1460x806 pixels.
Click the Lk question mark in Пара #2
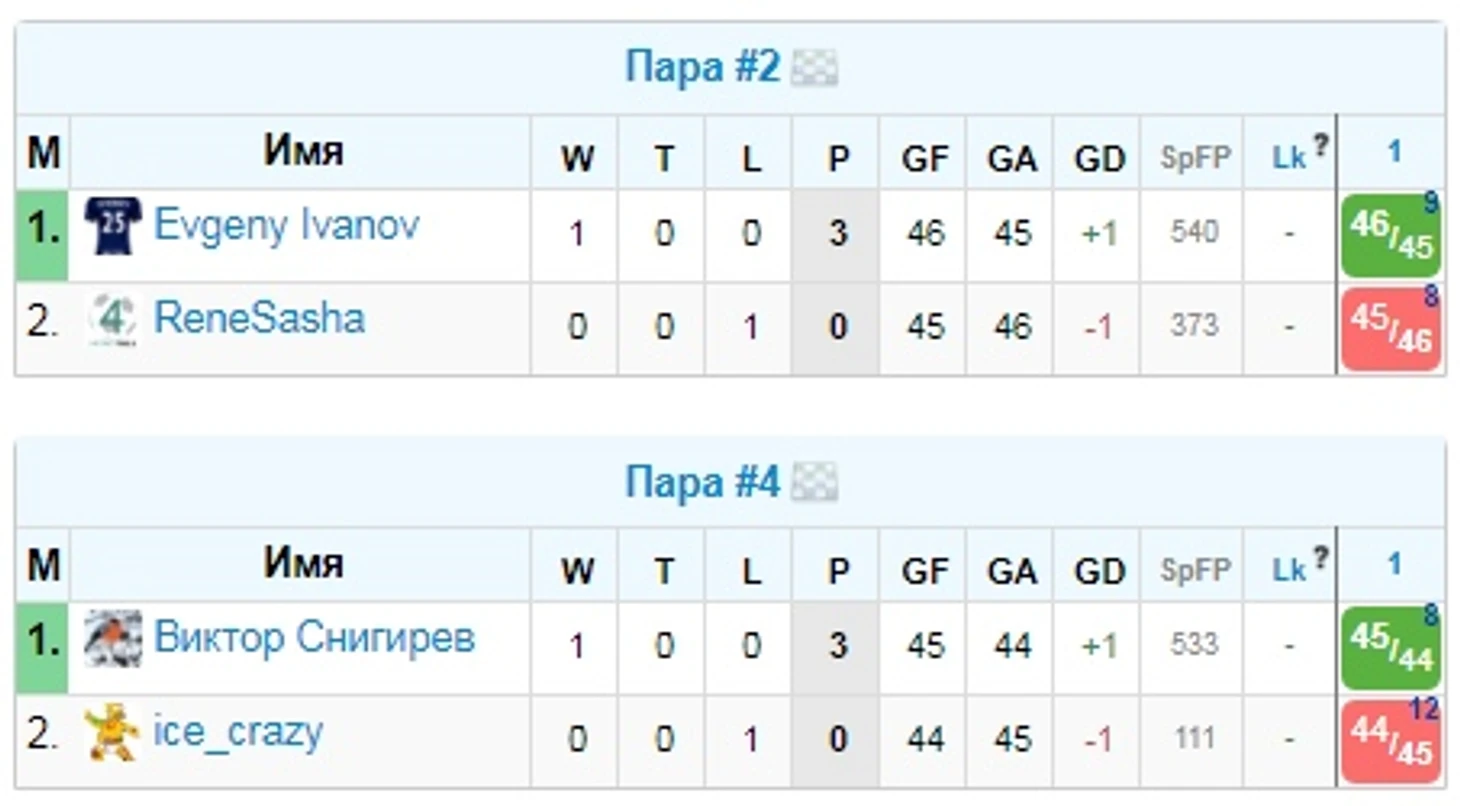1320,147
